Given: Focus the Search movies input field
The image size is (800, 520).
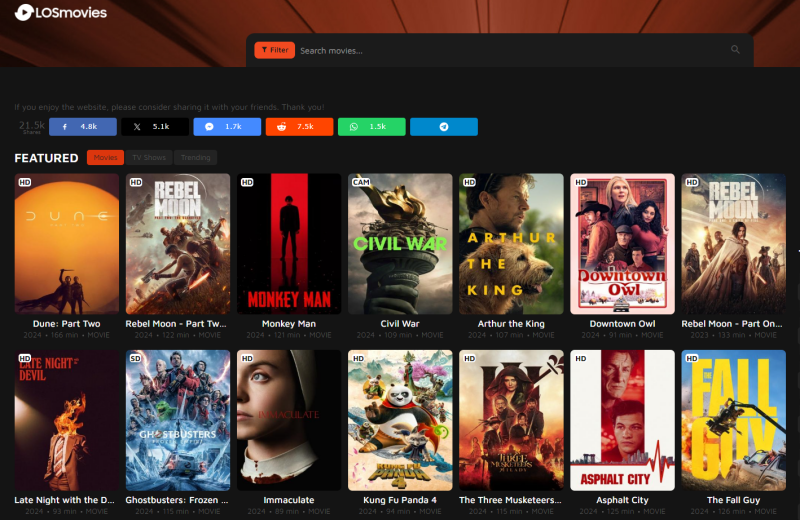Looking at the screenshot, I should [510, 51].
